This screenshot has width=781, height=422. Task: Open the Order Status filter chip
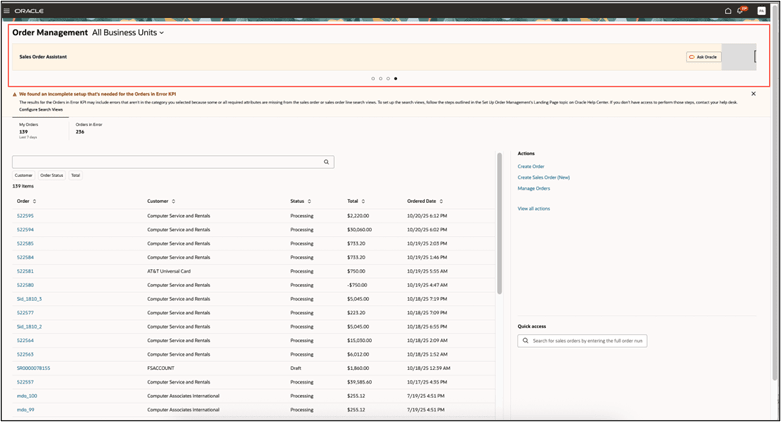(x=52, y=175)
